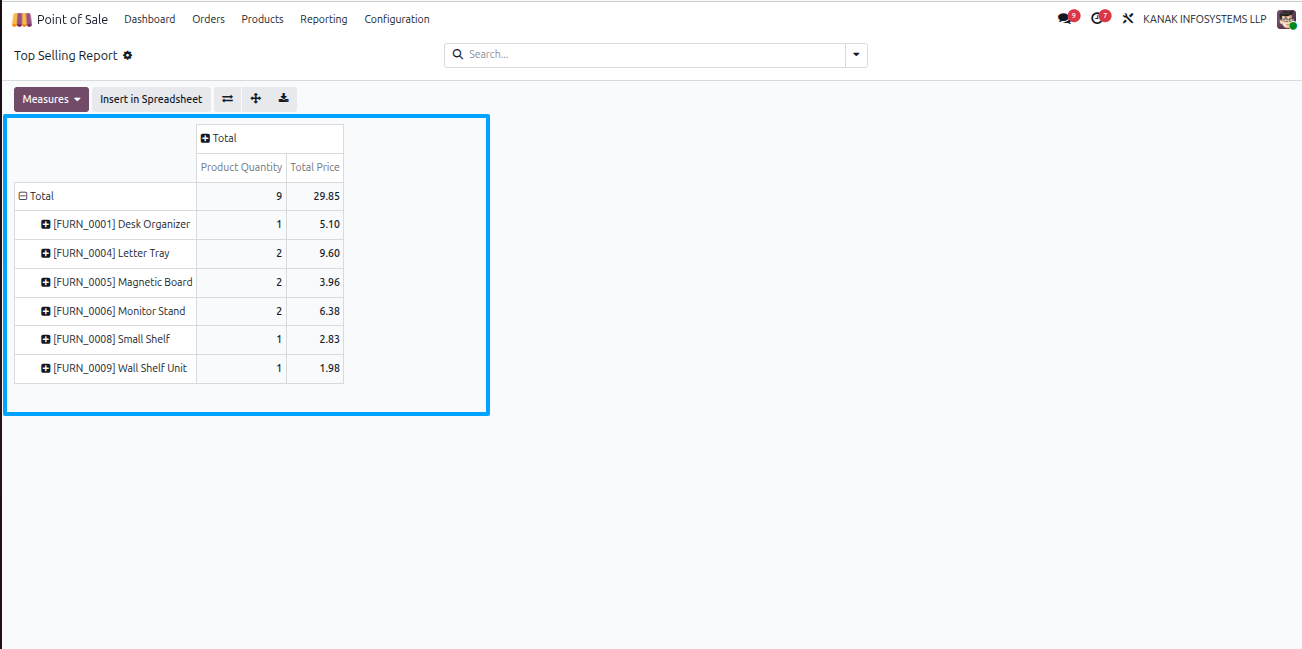Click the Expand all arrows icon
This screenshot has width=1302, height=649.
pos(256,99)
